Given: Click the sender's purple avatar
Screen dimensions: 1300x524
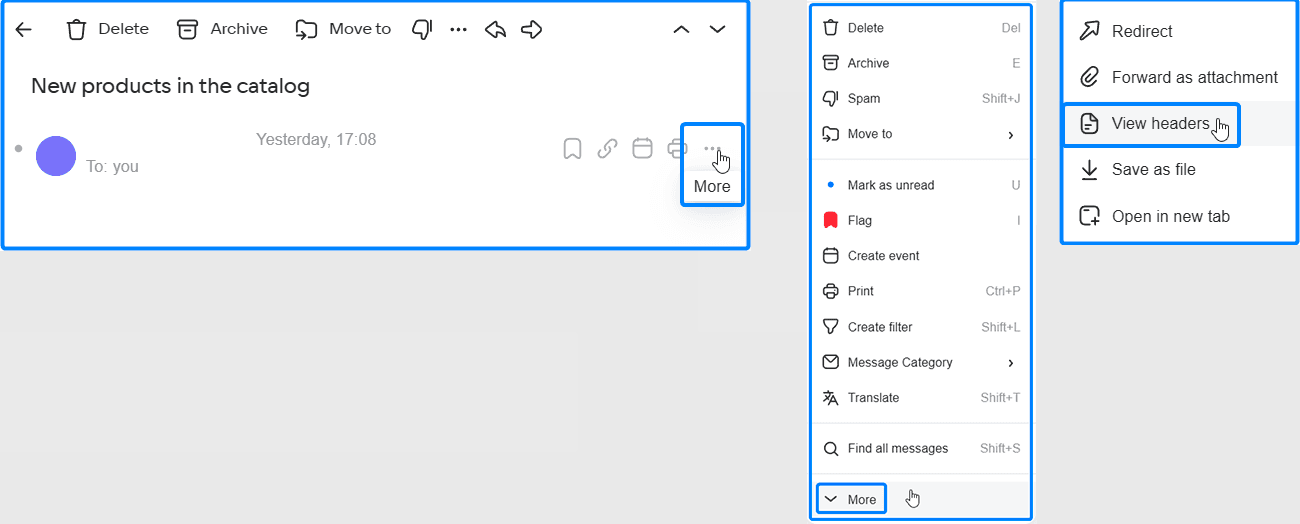Looking at the screenshot, I should coord(56,156).
